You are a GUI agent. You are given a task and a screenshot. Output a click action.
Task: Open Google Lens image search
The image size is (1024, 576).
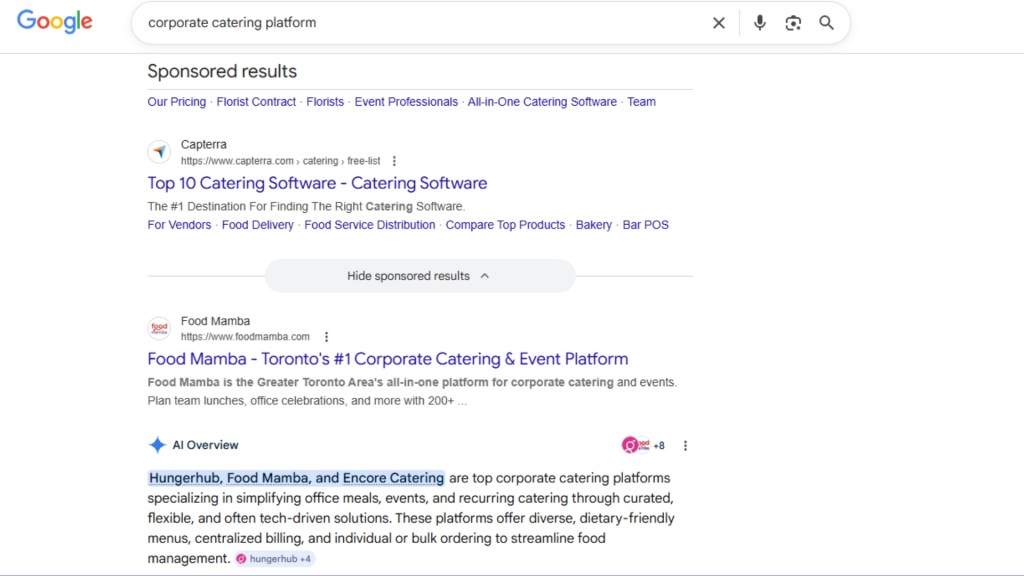click(793, 23)
